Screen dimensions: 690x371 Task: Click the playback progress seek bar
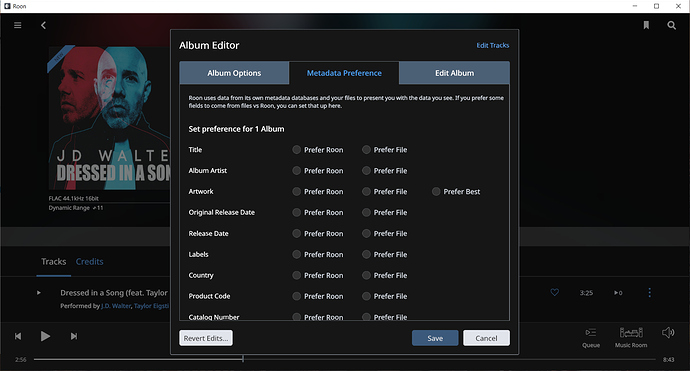[x=345, y=359]
